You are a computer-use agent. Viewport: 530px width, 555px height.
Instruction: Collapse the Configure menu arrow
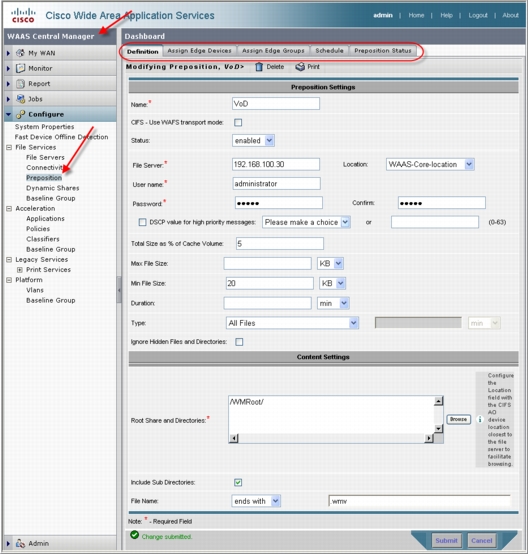(x=8, y=114)
